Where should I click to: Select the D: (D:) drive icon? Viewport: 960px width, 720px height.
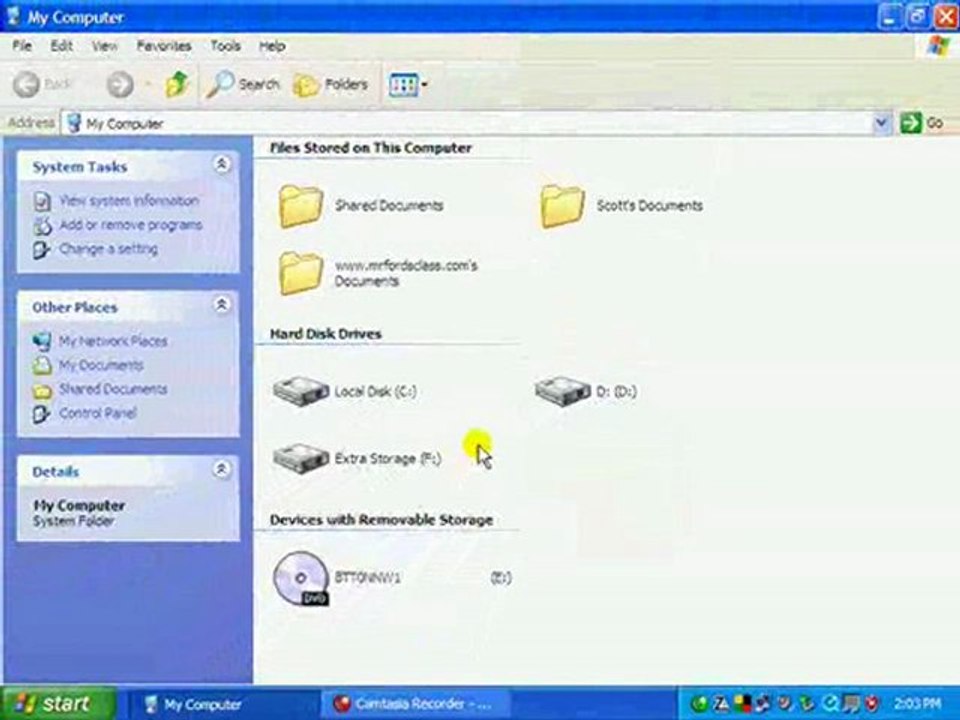click(x=562, y=391)
